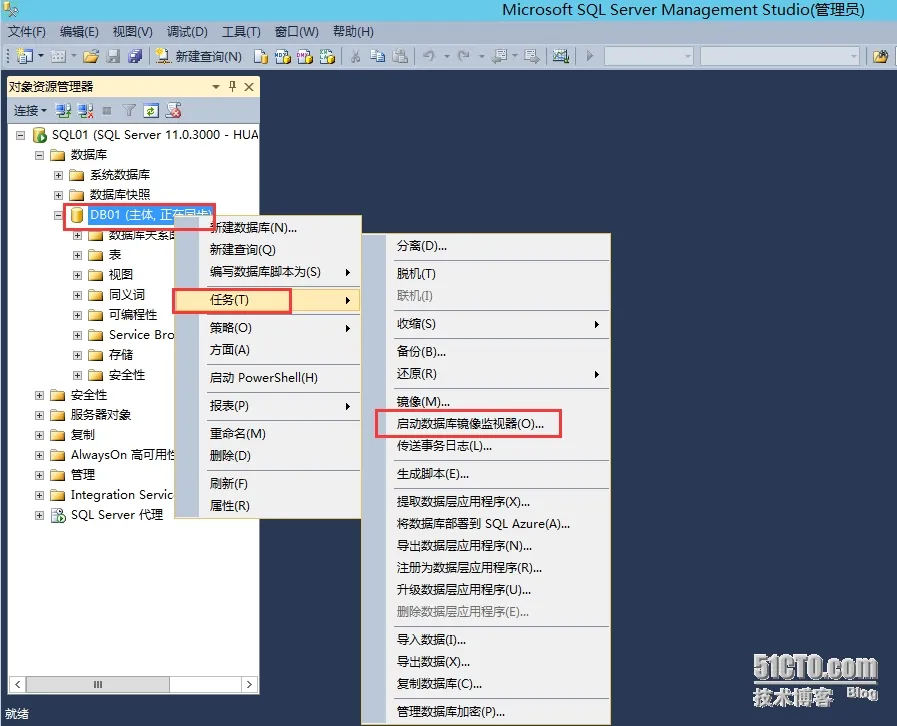The width and height of the screenshot is (897, 726).
Task: Click the XMLA query toolbar icon
Action: pos(327,56)
